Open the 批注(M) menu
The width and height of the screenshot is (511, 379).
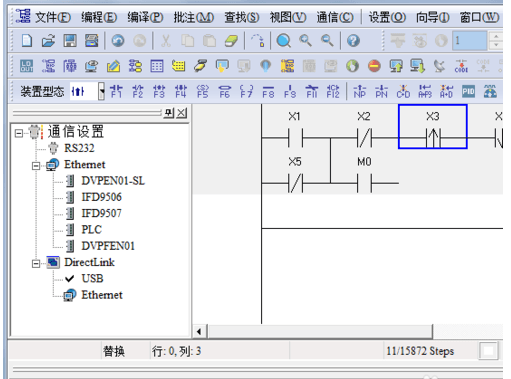(194, 17)
